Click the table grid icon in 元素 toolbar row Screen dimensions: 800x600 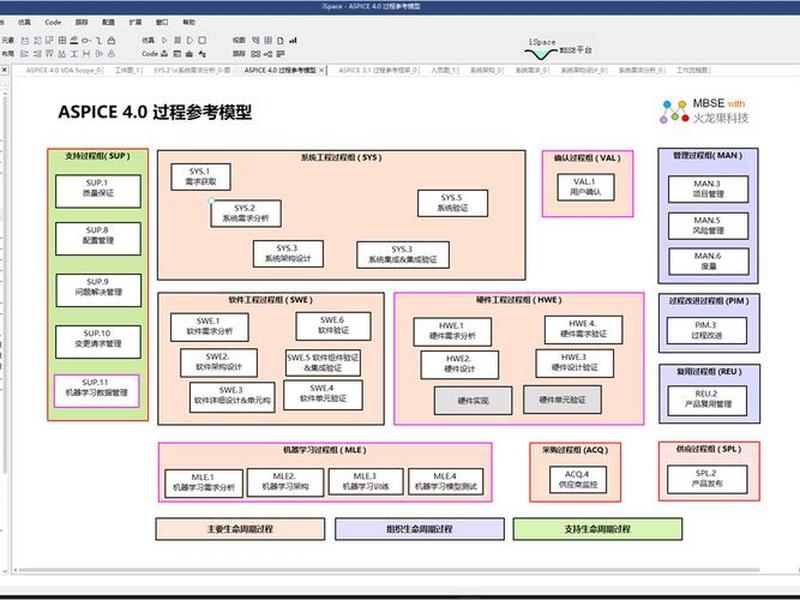coord(62,40)
